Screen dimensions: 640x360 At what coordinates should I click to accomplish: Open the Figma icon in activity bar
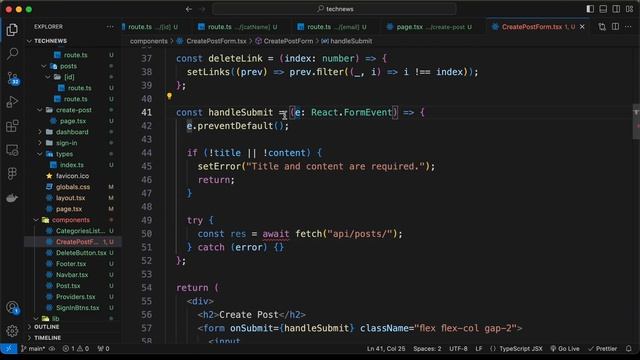coord(12,174)
